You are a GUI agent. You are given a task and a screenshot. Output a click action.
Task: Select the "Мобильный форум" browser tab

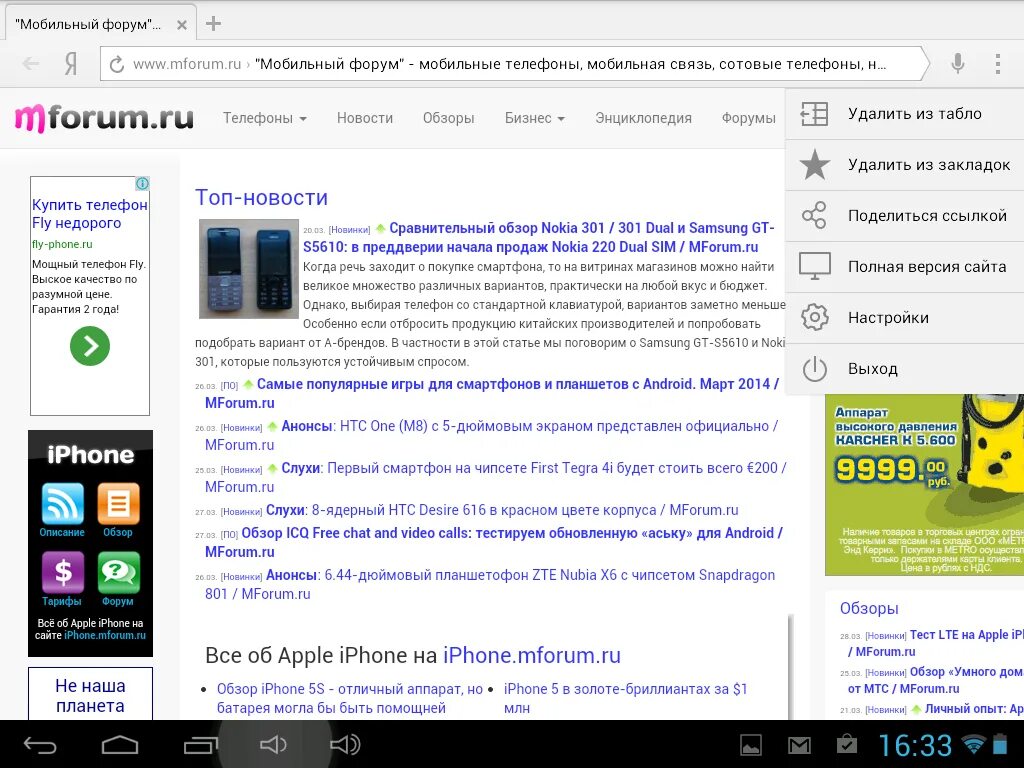tap(101, 24)
